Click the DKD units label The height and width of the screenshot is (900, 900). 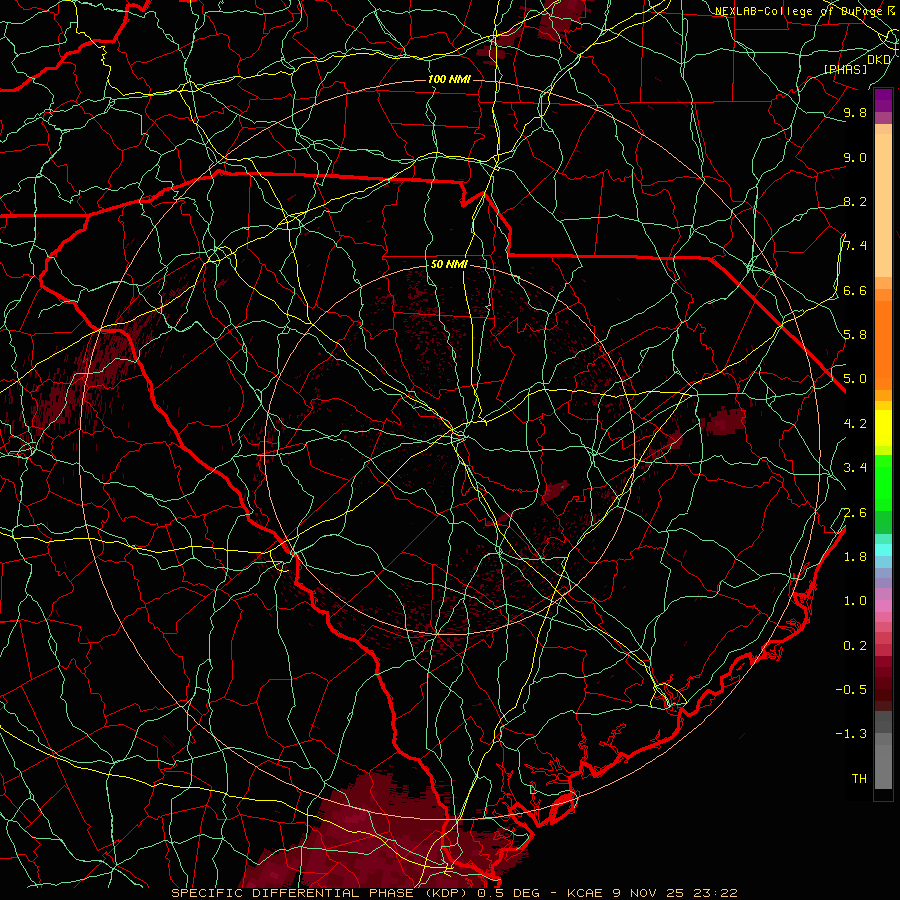879,60
